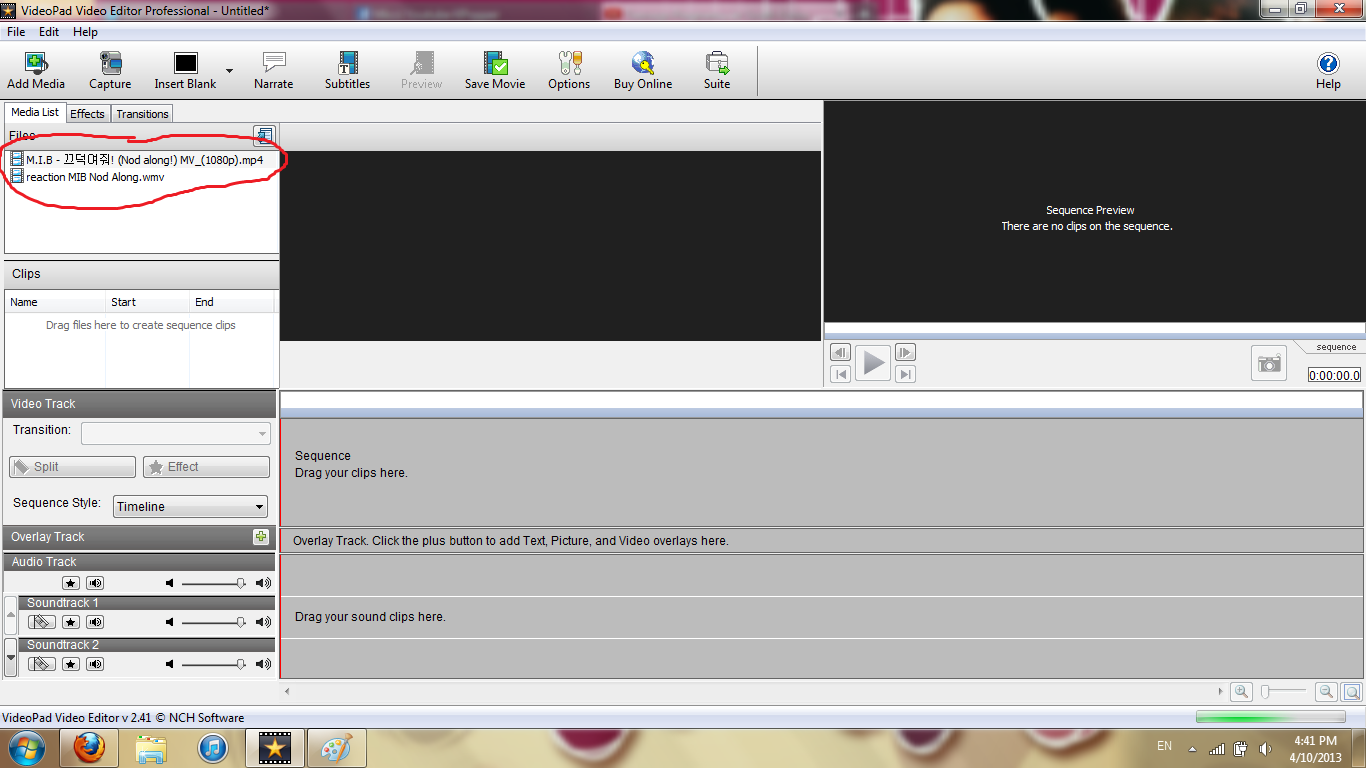Click the Start column header in Clips
The height and width of the screenshot is (768, 1366).
point(147,302)
